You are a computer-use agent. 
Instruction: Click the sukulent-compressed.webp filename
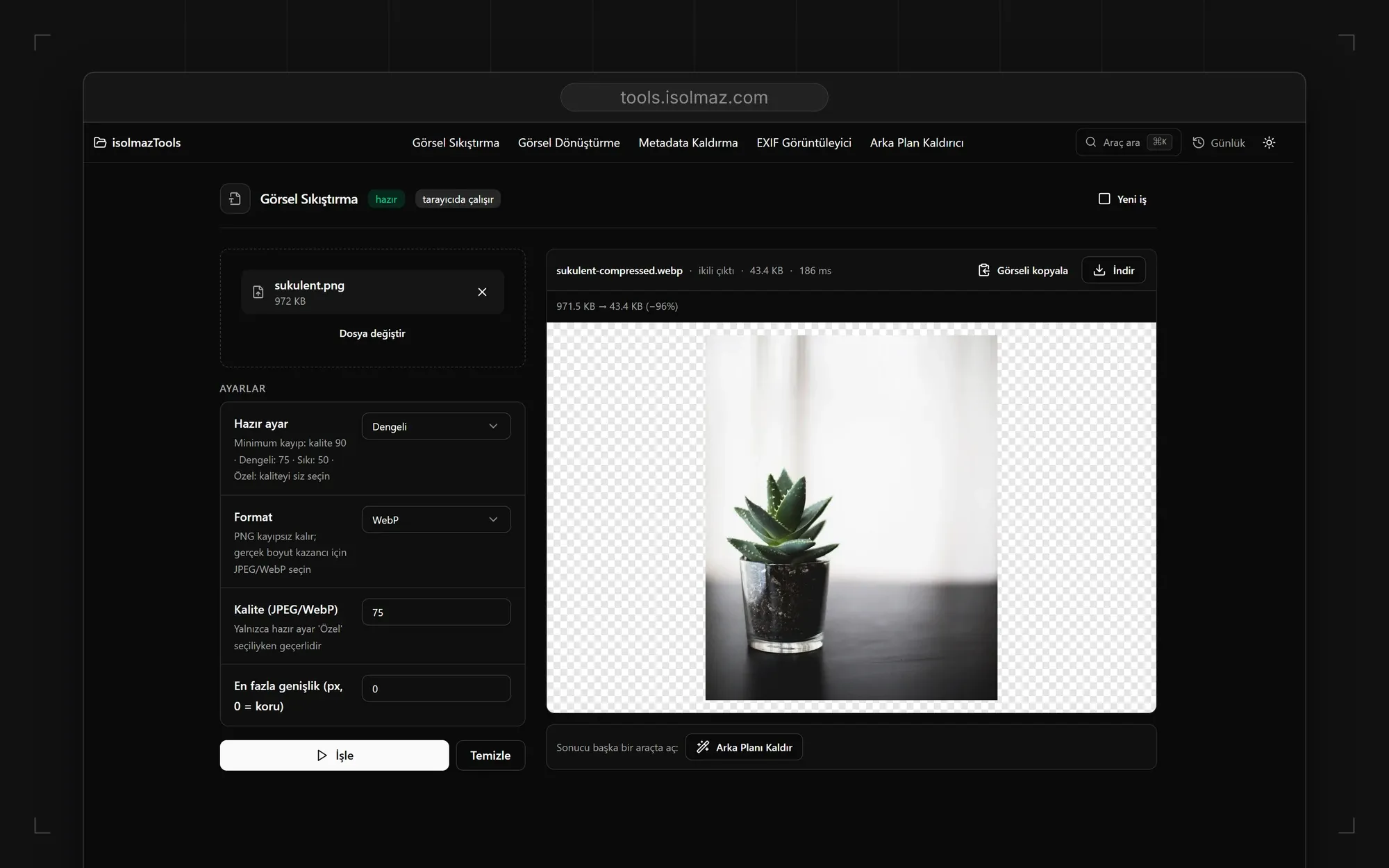coord(619,271)
